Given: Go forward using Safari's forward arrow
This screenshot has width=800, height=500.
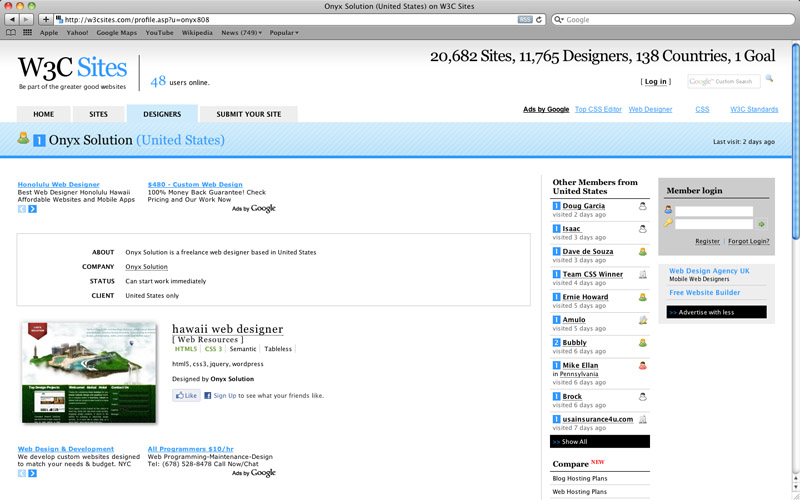Looking at the screenshot, I should click(26, 19).
